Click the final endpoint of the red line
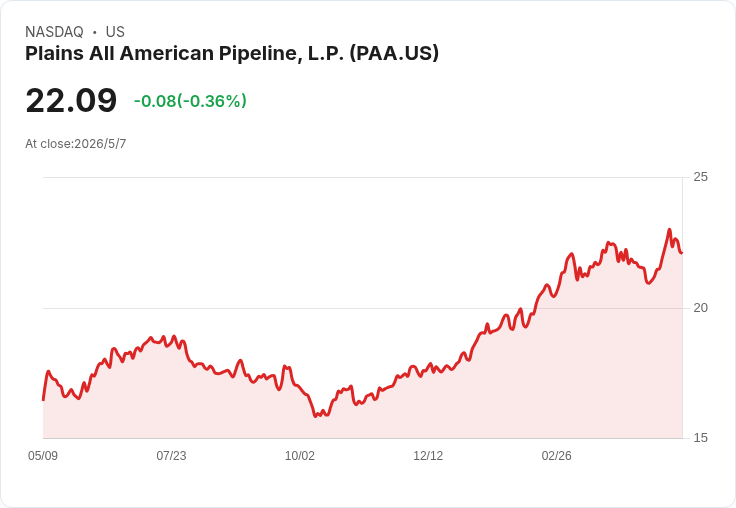This screenshot has width=736, height=508. pyautogui.click(x=682, y=253)
